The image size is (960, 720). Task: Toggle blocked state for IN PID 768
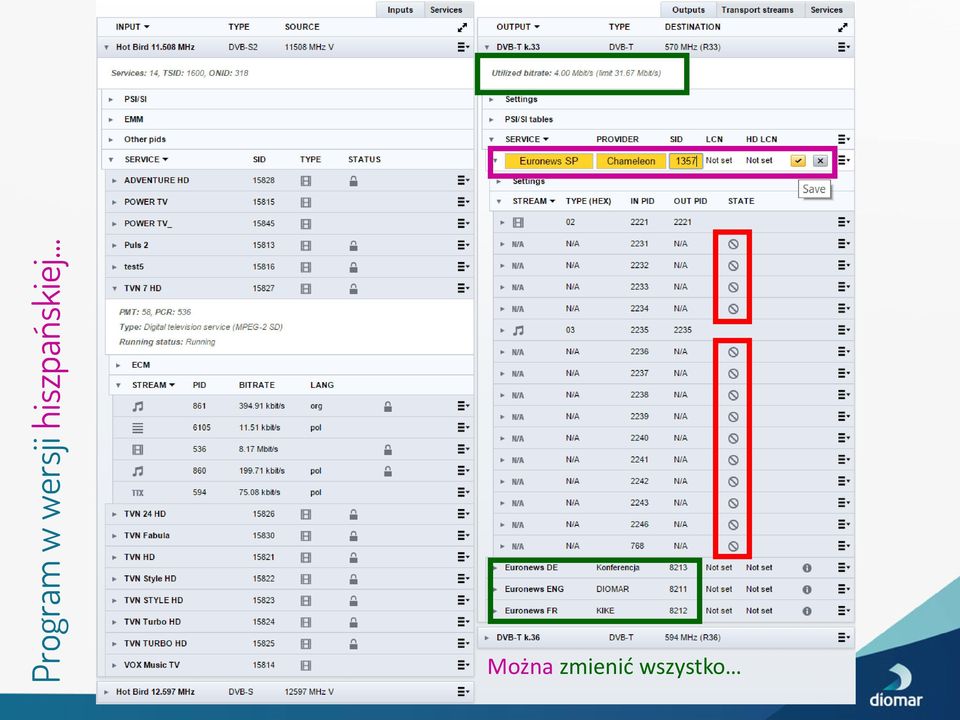pos(733,546)
